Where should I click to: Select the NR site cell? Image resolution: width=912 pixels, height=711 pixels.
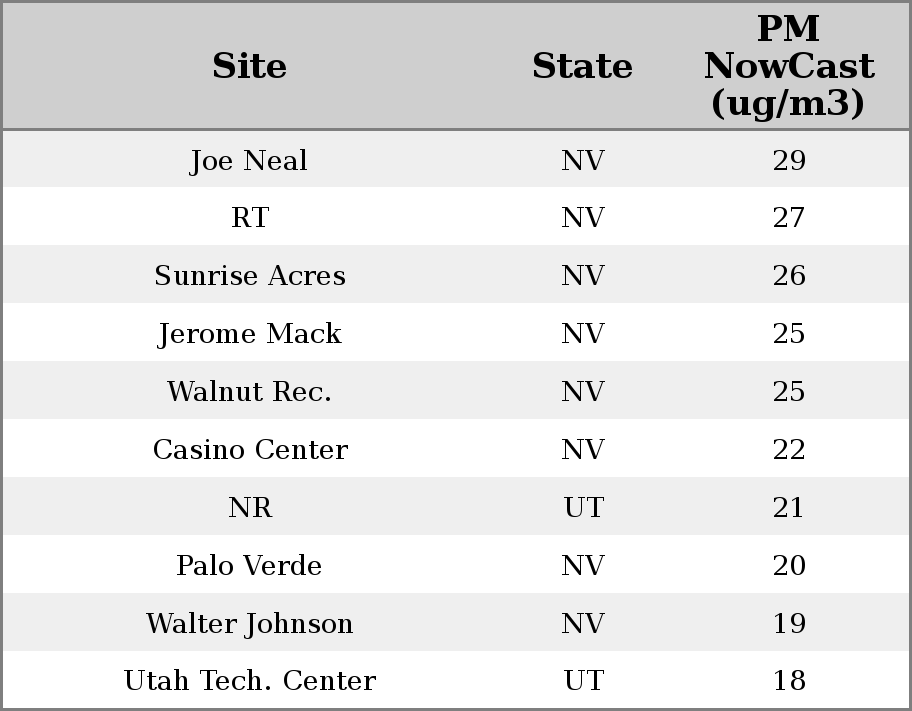tap(249, 508)
